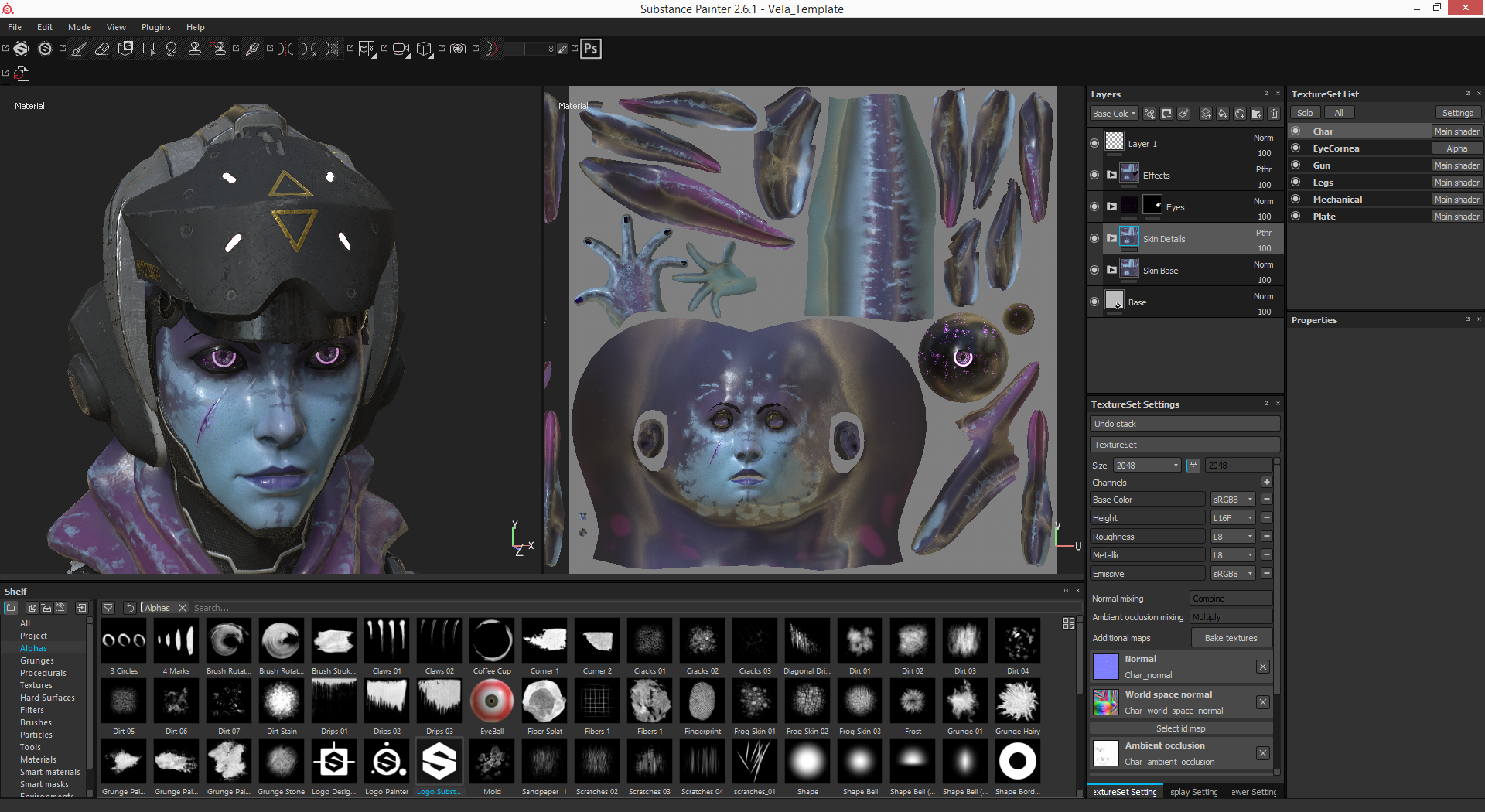Image resolution: width=1485 pixels, height=812 pixels.
Task: Expand the Skin Details folder
Action: pos(1111,238)
